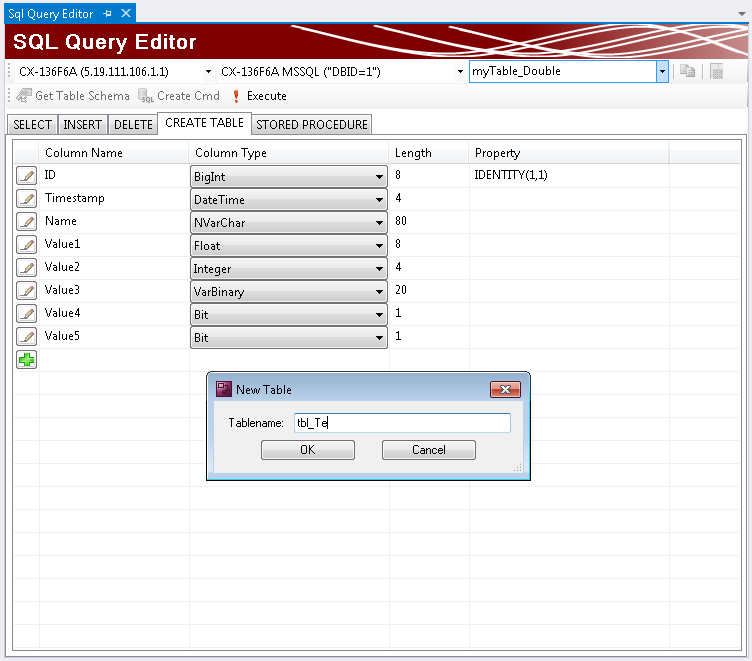Click the edit pencil icon for Value5 row
Image resolution: width=752 pixels, height=661 pixels.
(26, 337)
